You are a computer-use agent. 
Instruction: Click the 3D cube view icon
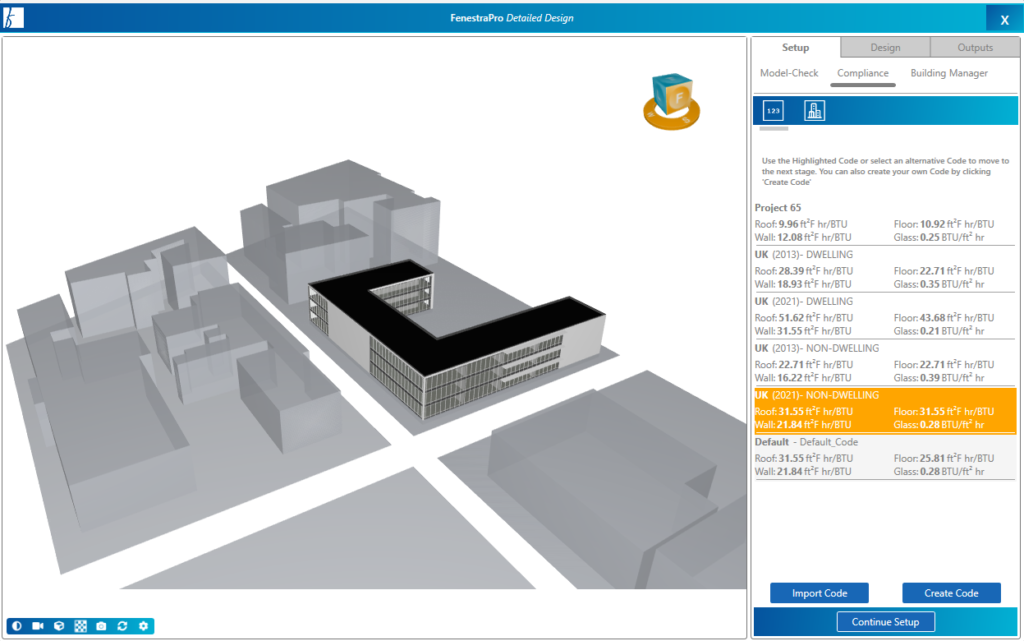tap(59, 626)
